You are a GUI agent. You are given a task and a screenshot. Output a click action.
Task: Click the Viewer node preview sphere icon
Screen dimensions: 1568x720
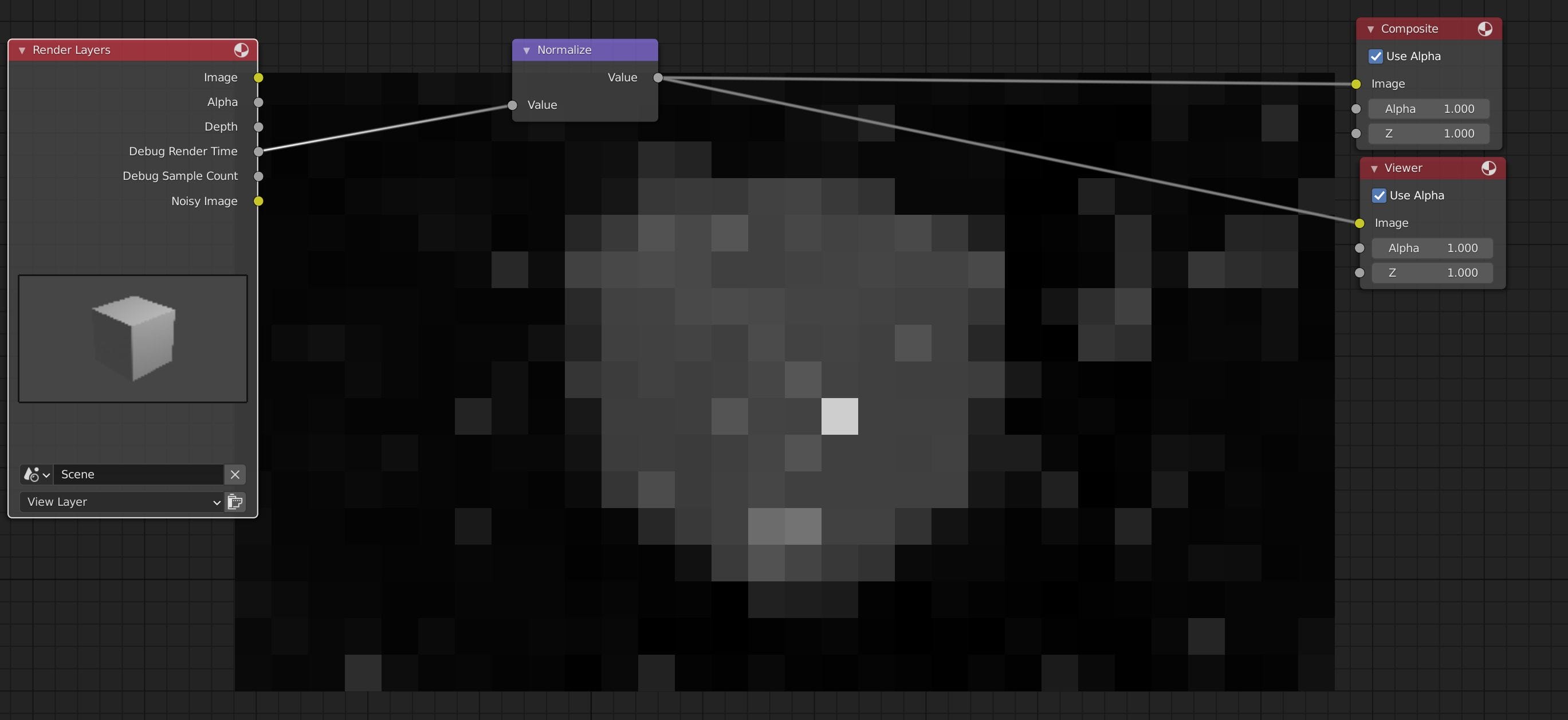1488,168
